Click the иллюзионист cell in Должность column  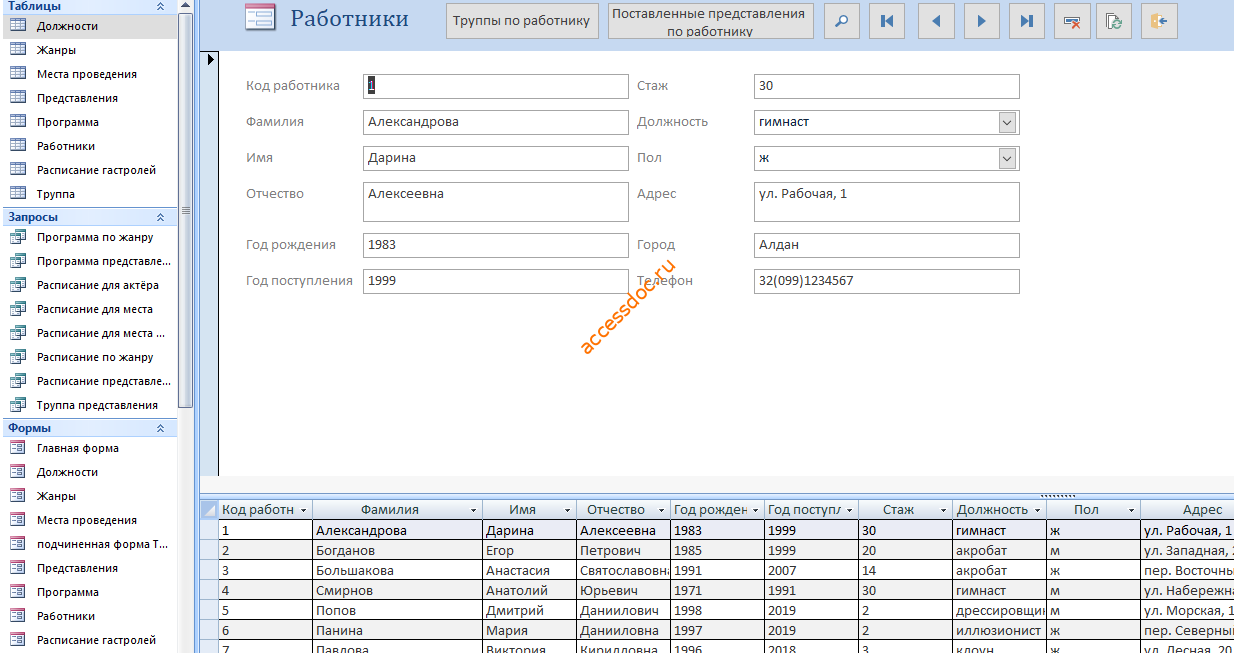click(x=999, y=631)
